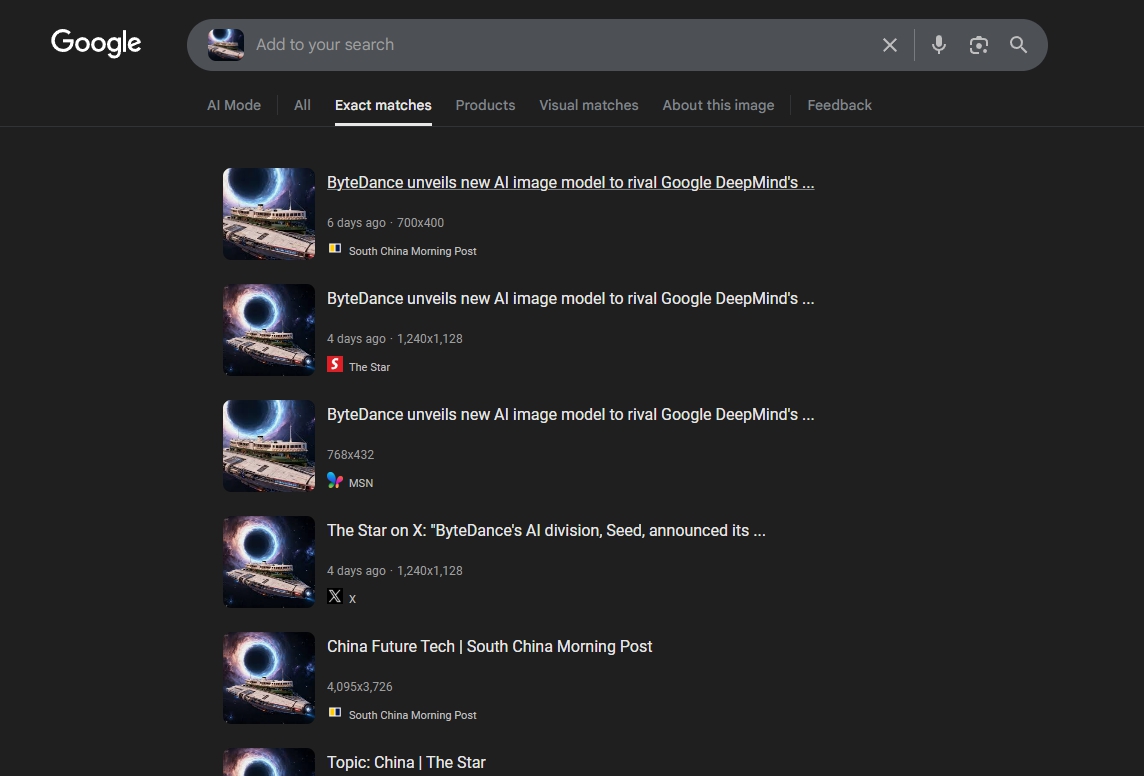Click The Star red favicon icon

pos(335,364)
